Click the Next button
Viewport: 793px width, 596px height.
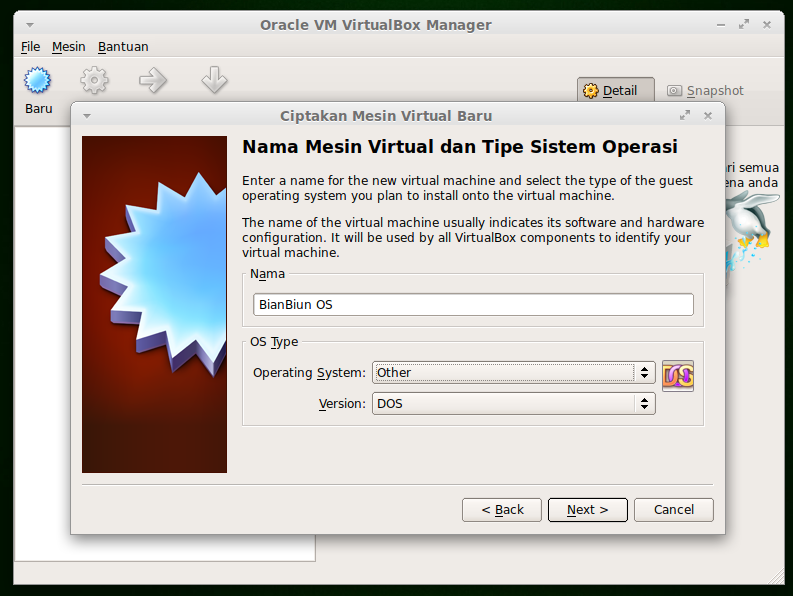point(588,510)
